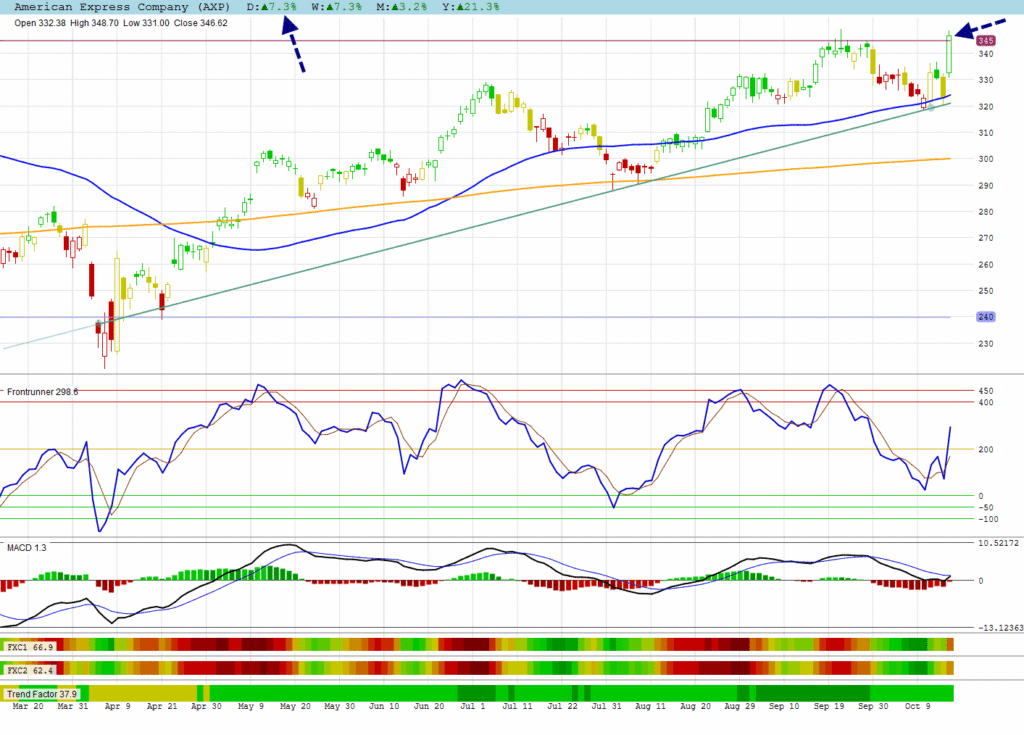Select the red 345 price level tag
The width and height of the screenshot is (1024, 735).
point(986,41)
